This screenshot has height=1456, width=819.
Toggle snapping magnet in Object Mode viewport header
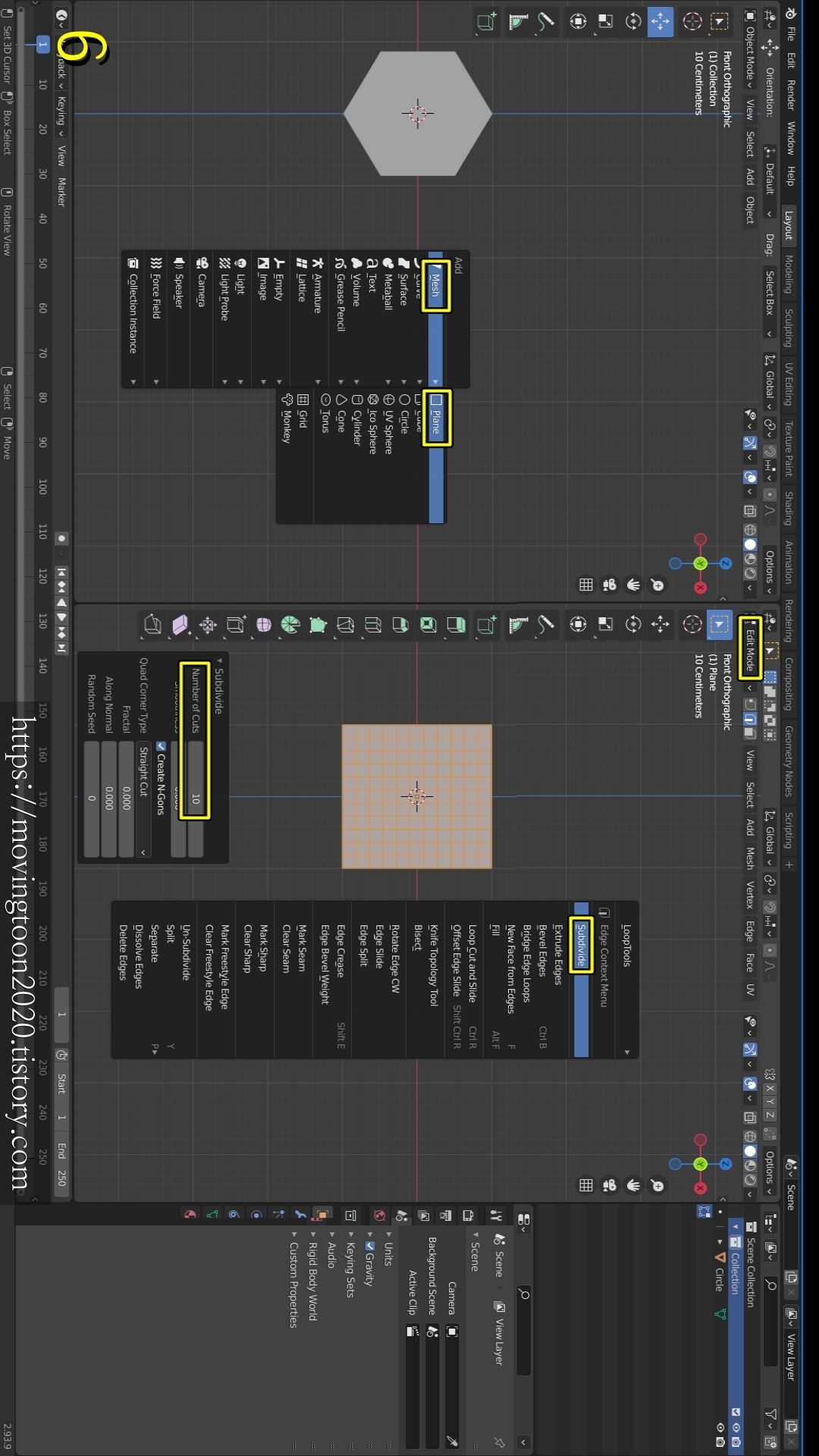pos(770,452)
